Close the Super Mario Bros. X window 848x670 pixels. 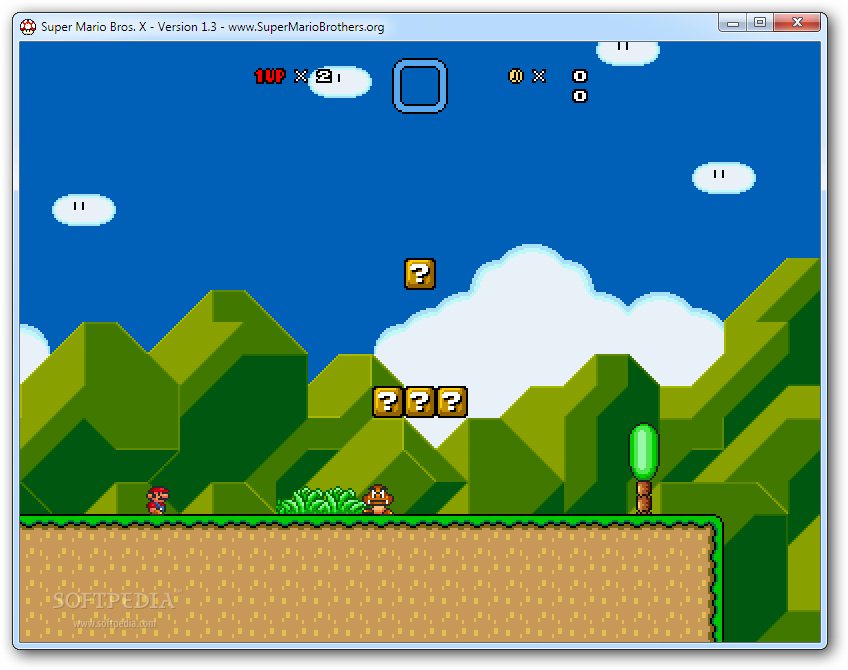797,23
